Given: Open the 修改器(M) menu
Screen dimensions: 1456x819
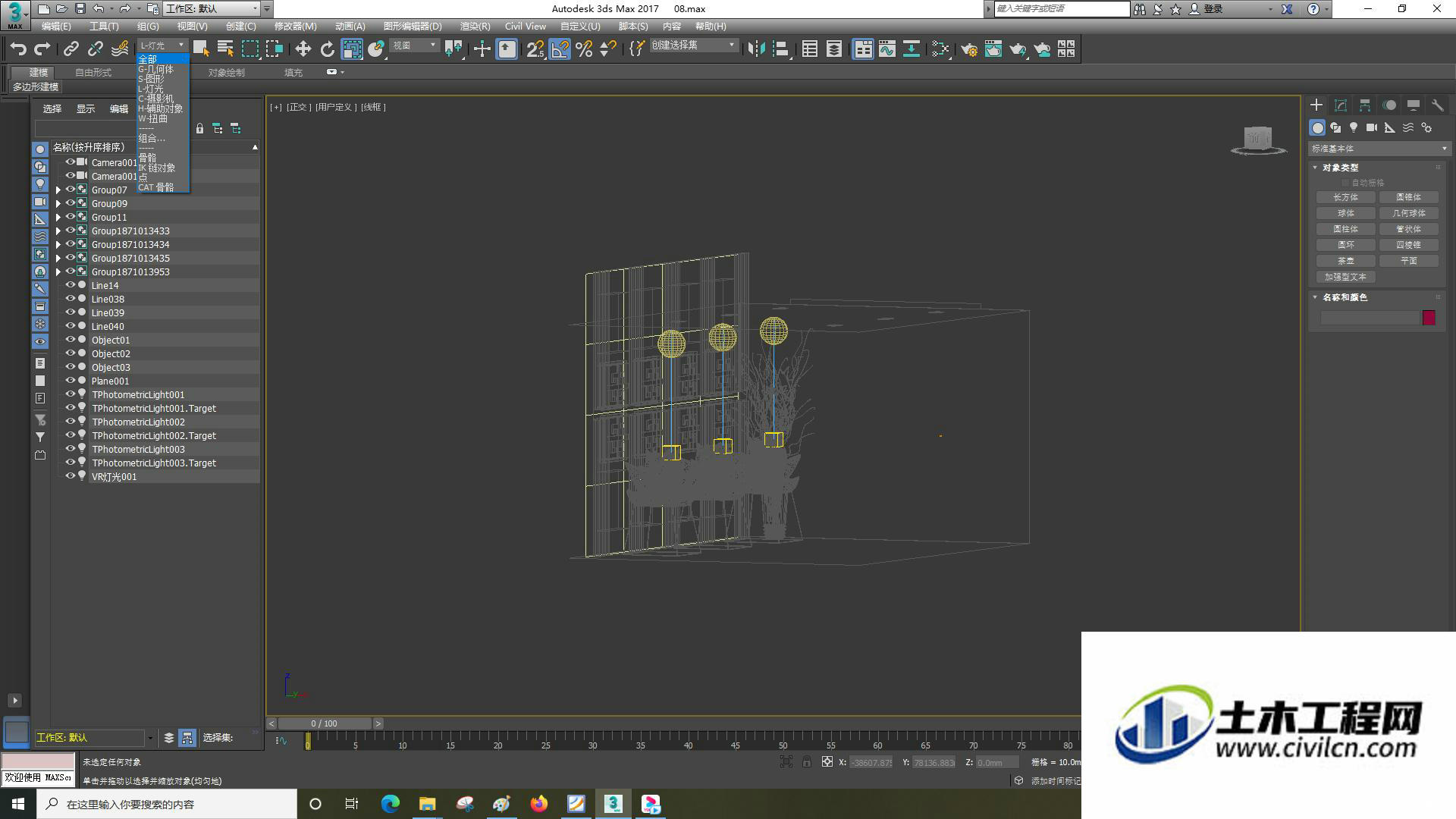Looking at the screenshot, I should point(295,26).
